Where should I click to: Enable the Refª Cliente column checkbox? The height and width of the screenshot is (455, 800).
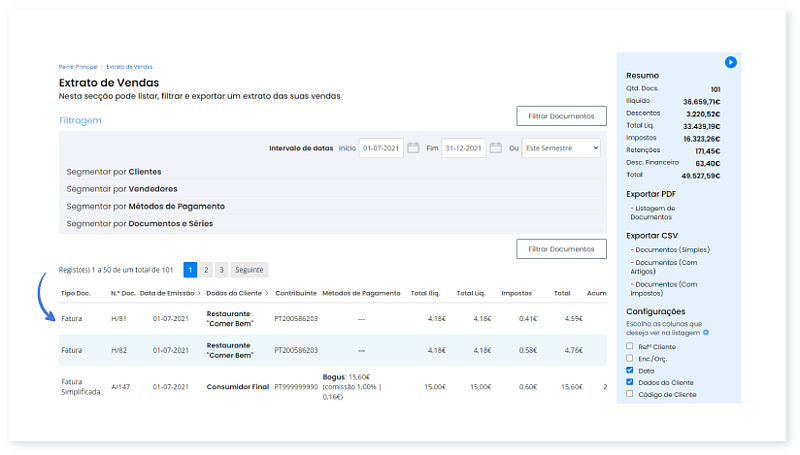click(630, 346)
